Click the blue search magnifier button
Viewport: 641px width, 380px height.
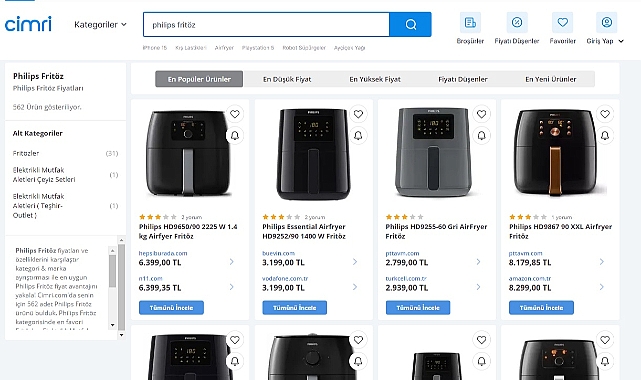pyautogui.click(x=410, y=25)
